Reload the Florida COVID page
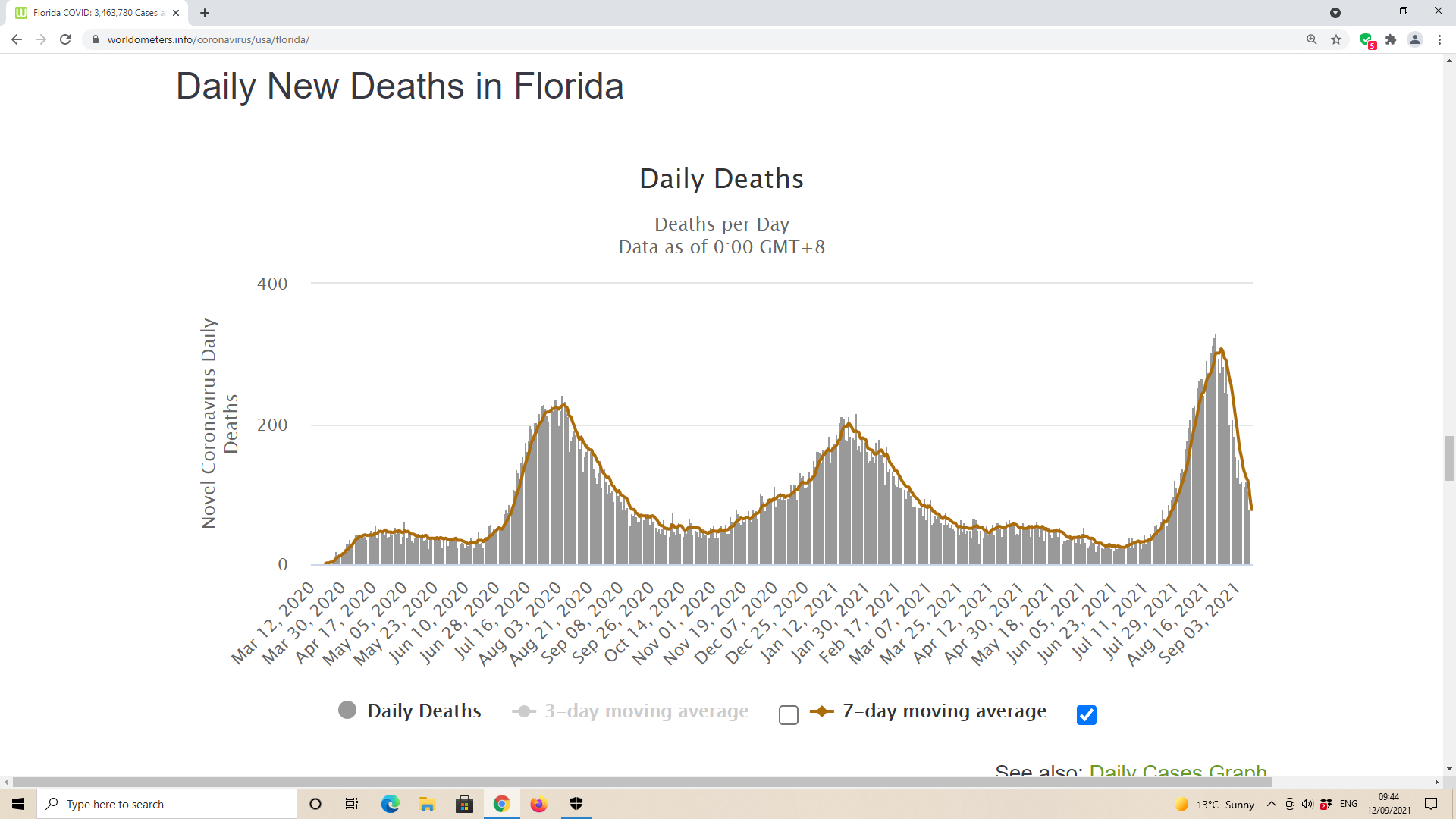The width and height of the screenshot is (1456, 819). click(x=65, y=39)
